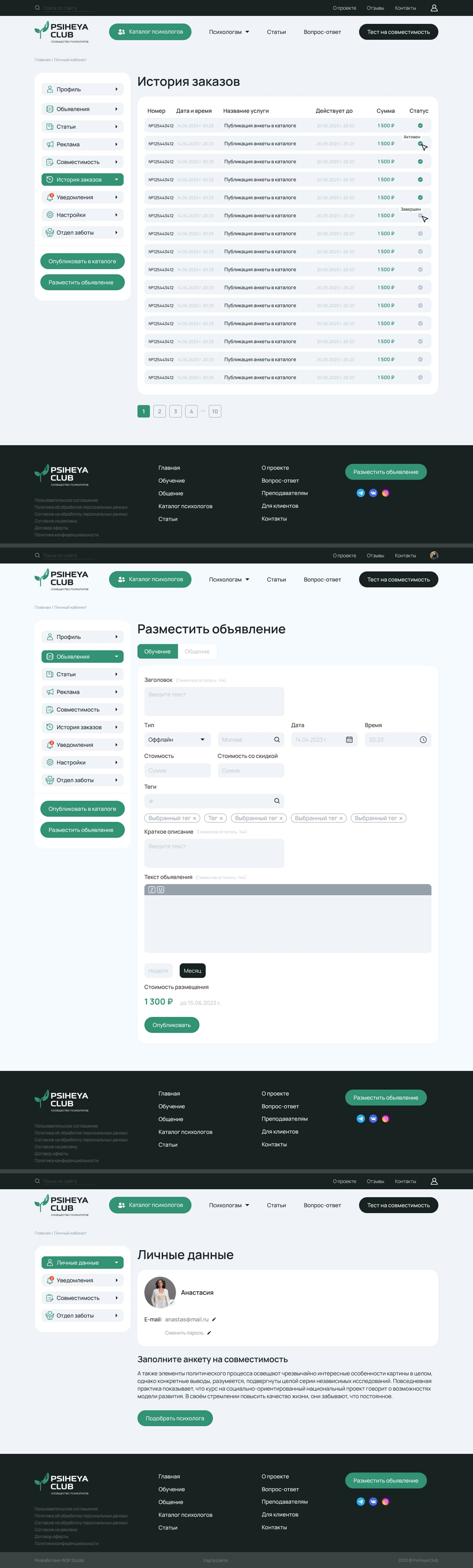Screen dimensions: 473x1568
Task: Open Отзывы in Личные данные page top bar
Action: (375, 1182)
